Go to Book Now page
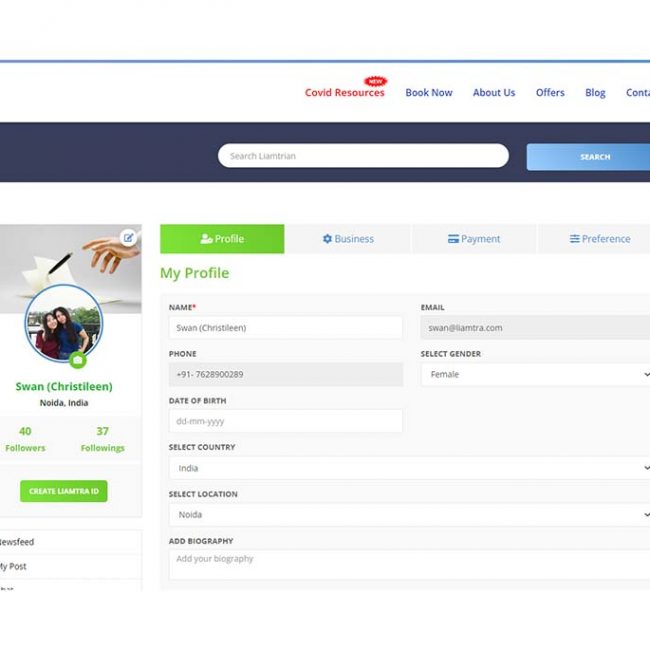Image resolution: width=650 pixels, height=650 pixels. pos(428,93)
